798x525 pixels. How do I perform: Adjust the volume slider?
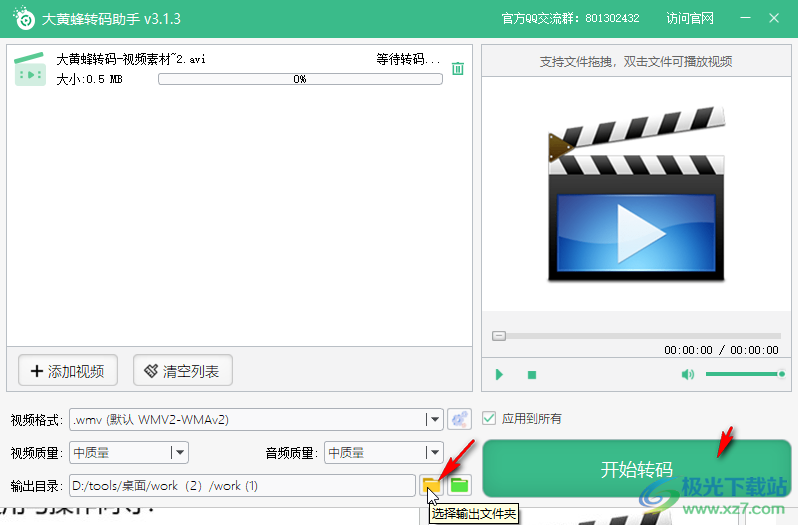pyautogui.click(x=745, y=374)
